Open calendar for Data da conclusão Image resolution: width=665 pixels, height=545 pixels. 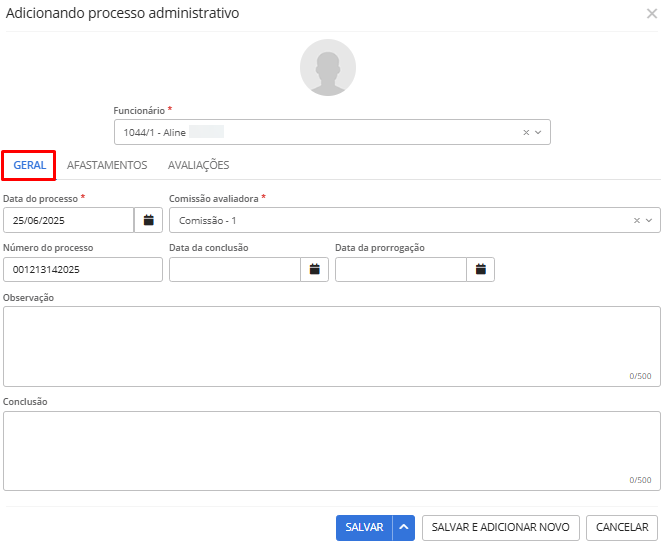(314, 269)
